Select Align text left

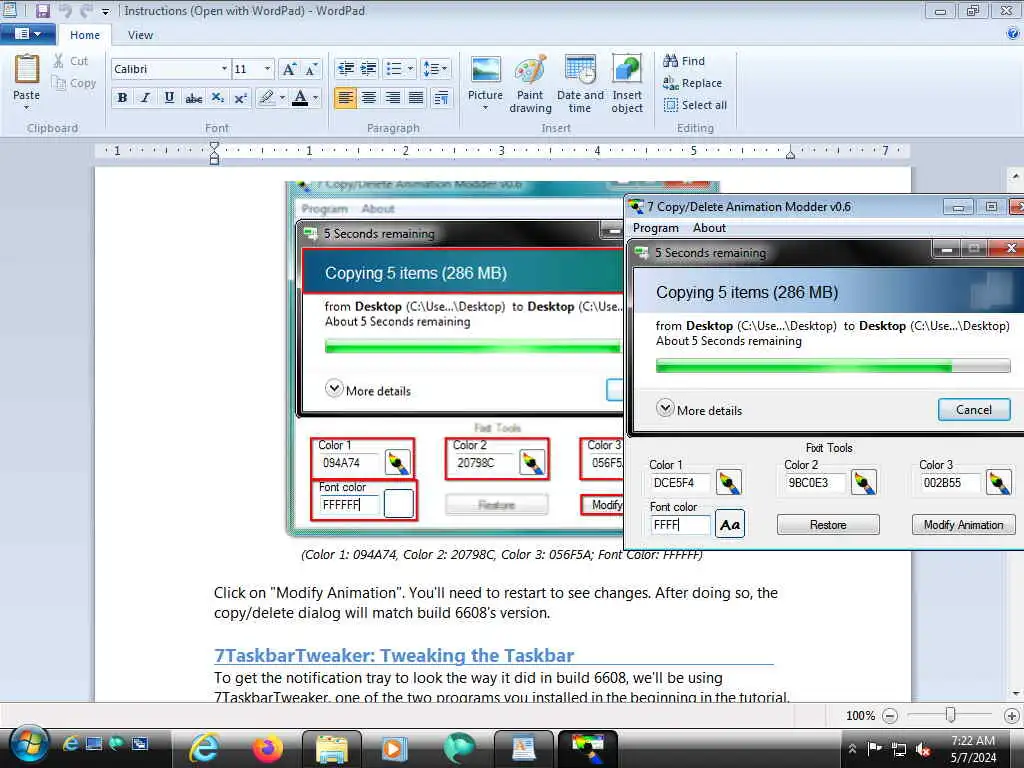click(345, 98)
